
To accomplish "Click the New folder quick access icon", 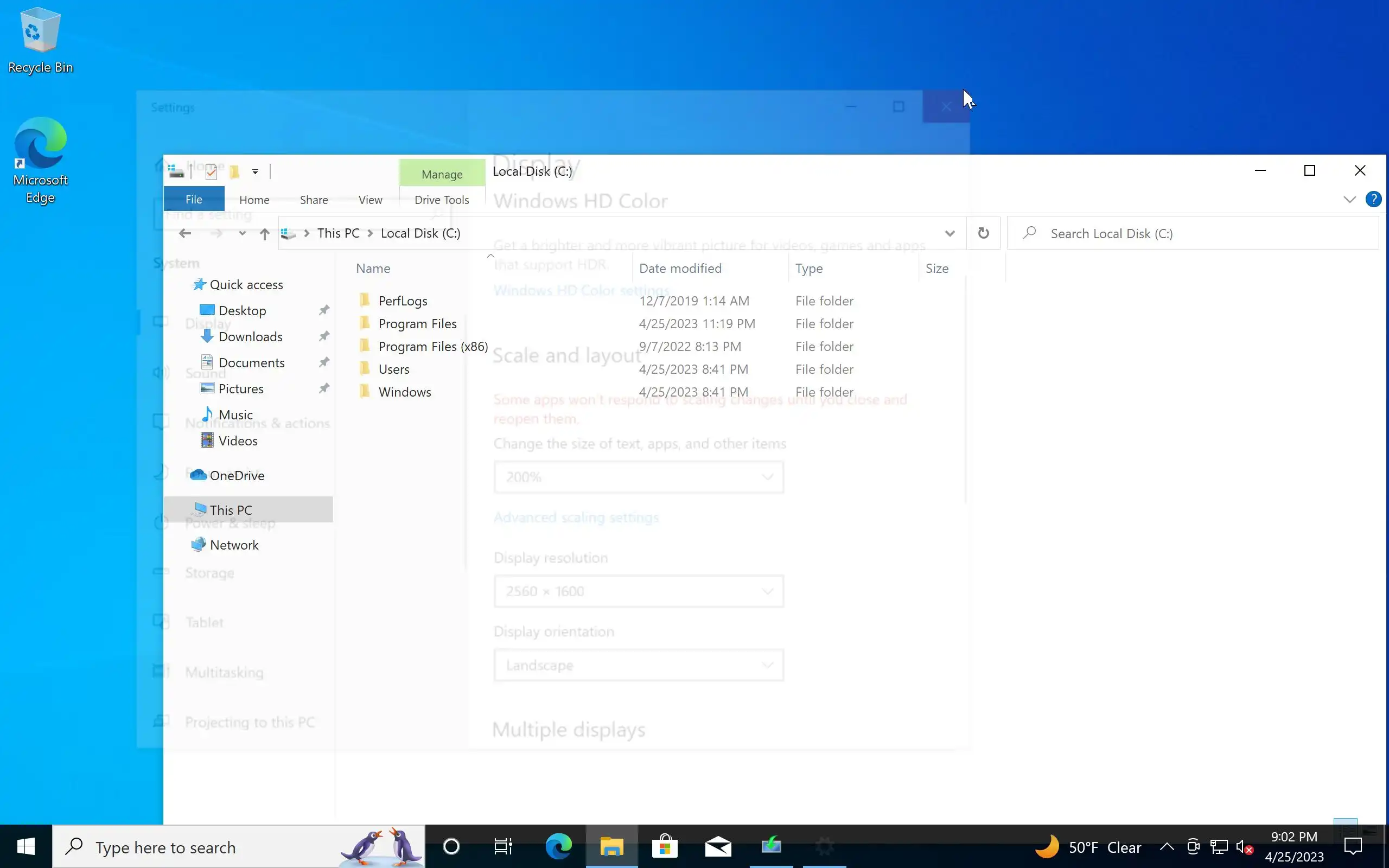I will click(234, 171).
